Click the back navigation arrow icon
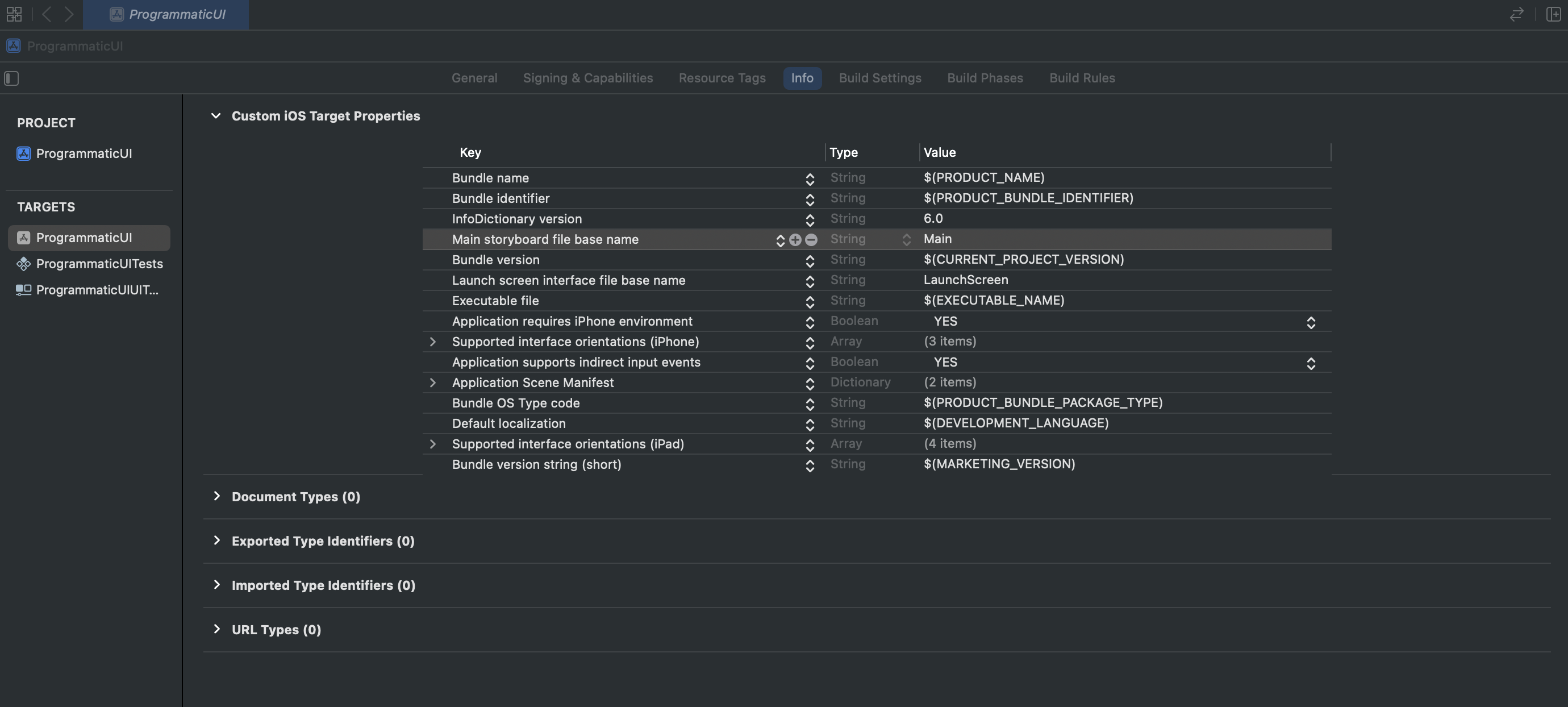This screenshot has width=1568, height=707. point(46,14)
